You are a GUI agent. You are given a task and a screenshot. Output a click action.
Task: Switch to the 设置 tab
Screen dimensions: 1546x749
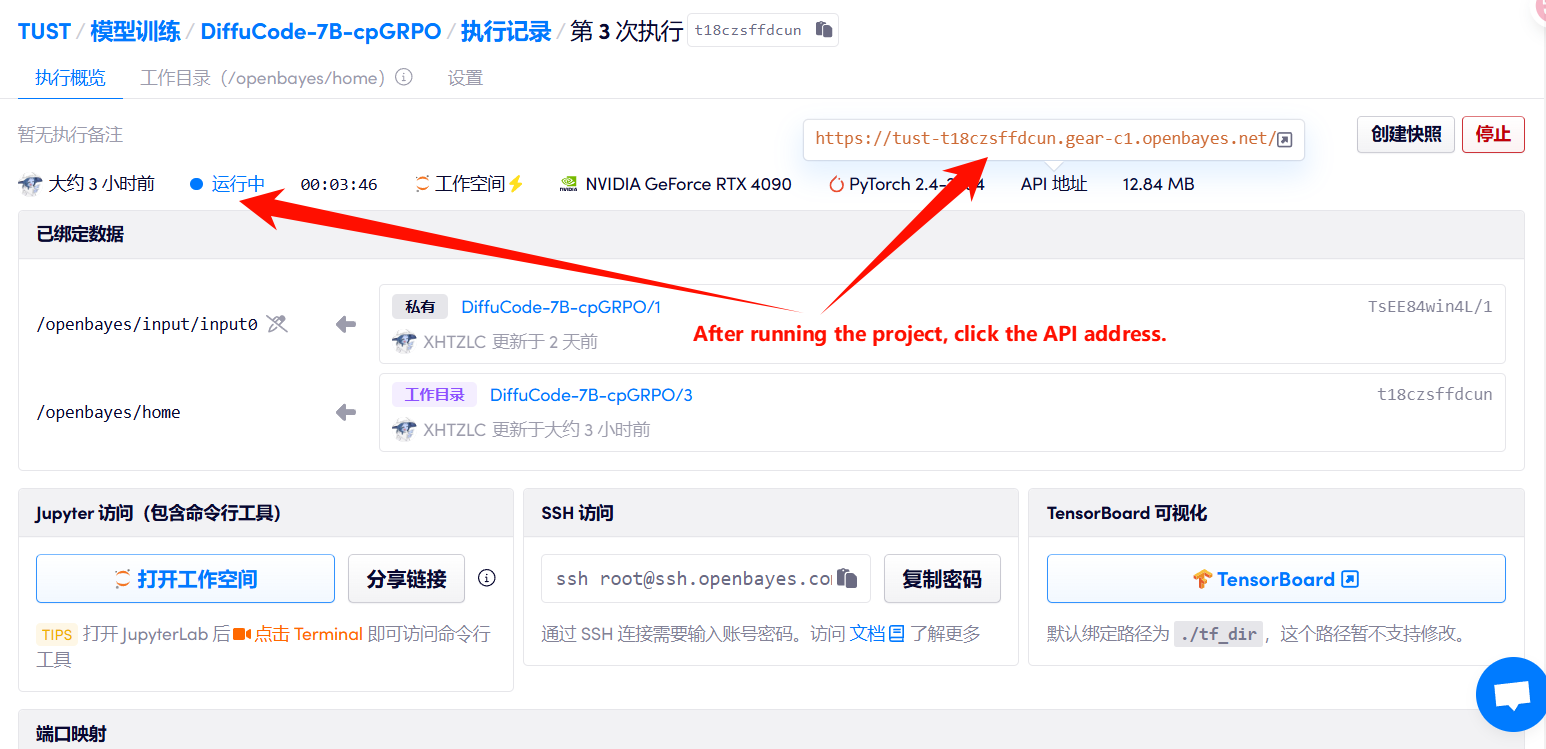click(x=465, y=78)
